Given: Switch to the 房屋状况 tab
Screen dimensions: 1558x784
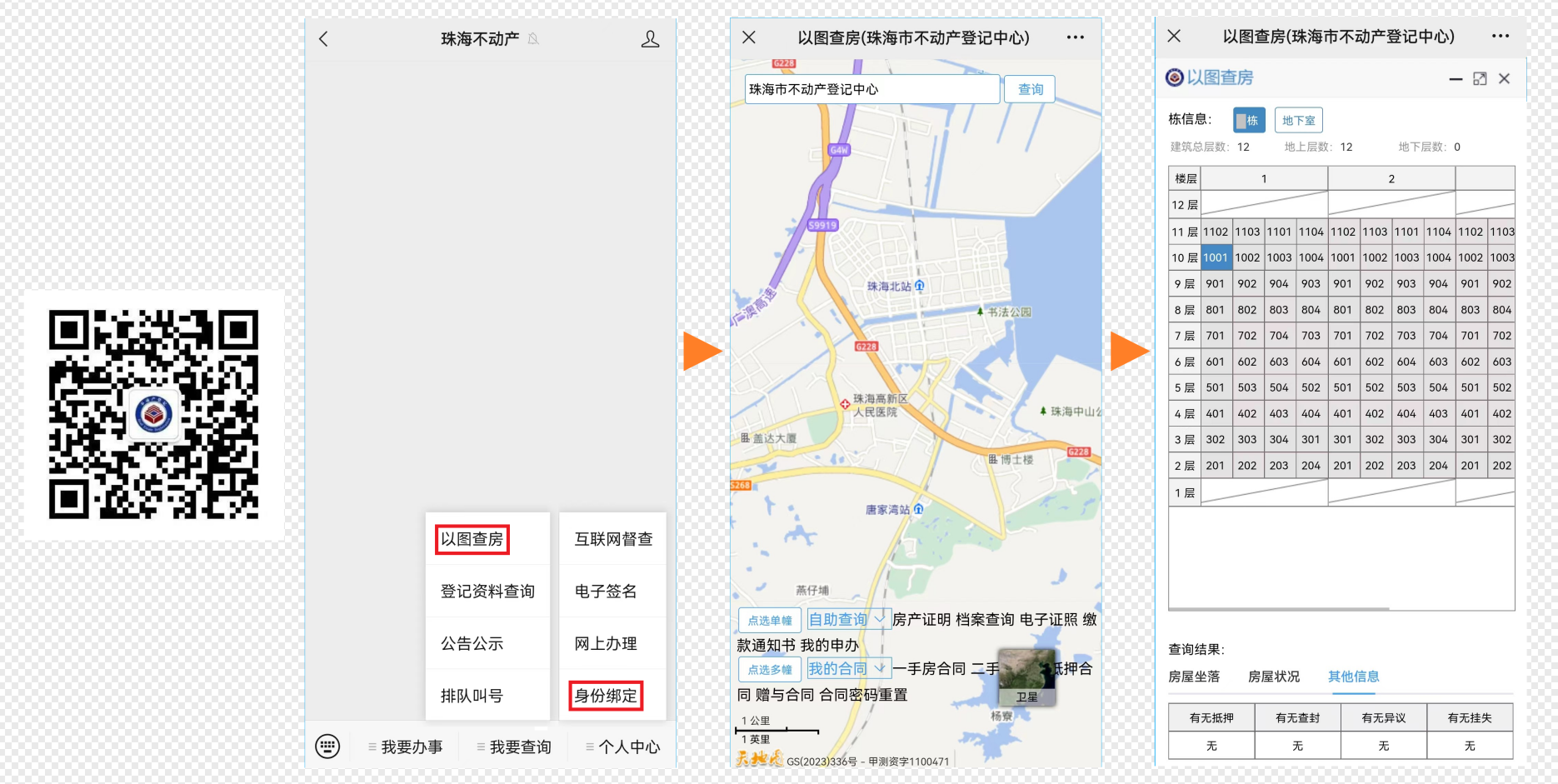Looking at the screenshot, I should point(1273,677).
